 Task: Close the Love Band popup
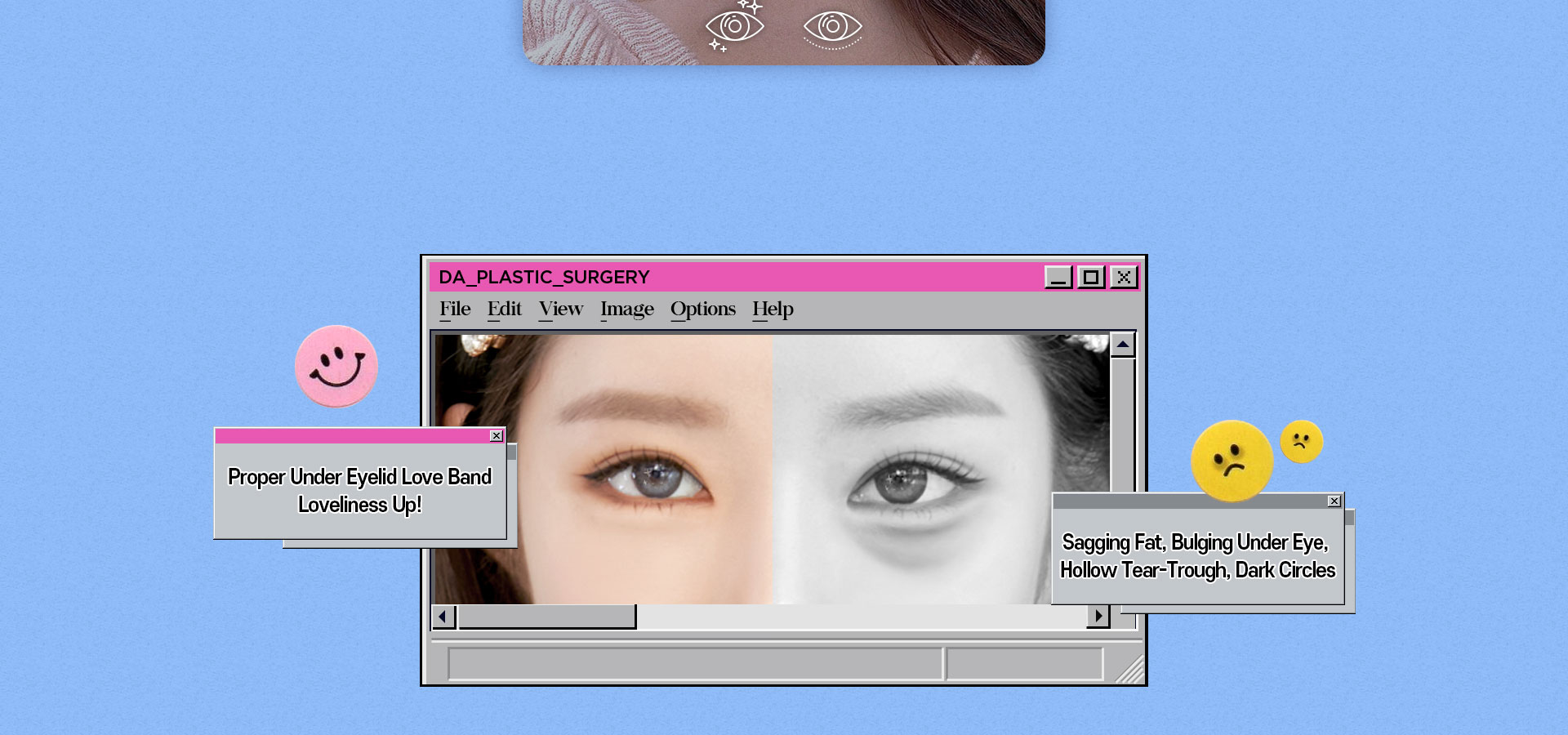click(x=496, y=436)
